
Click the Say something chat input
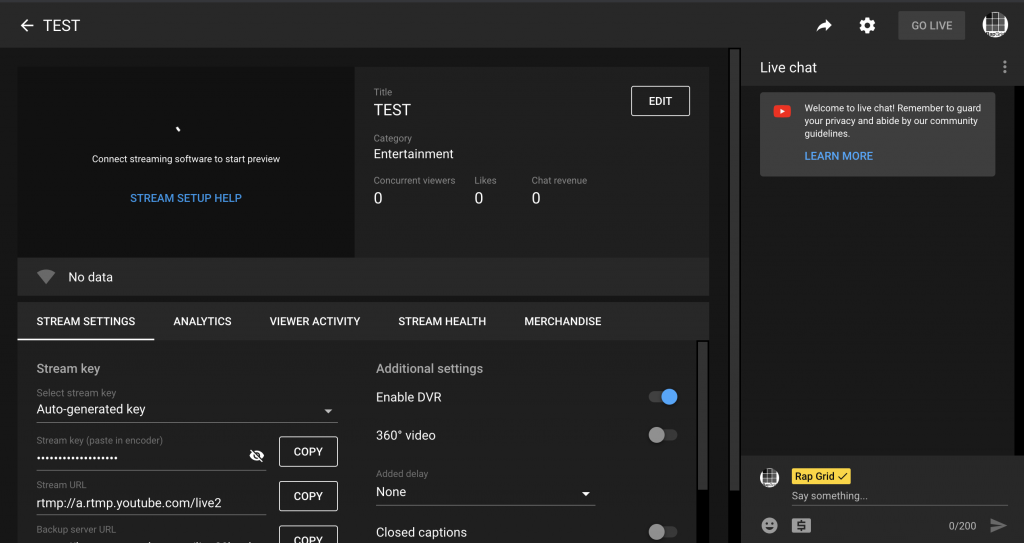[x=899, y=496]
